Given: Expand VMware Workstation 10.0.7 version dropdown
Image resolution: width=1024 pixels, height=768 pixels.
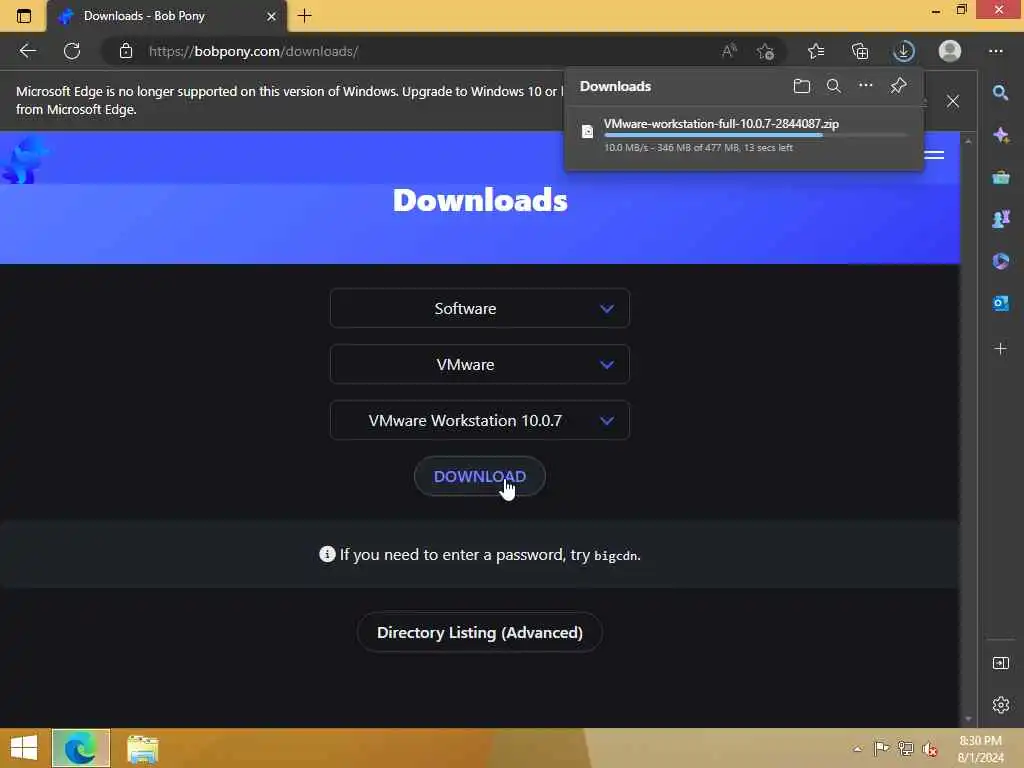Looking at the screenshot, I should coord(480,421).
